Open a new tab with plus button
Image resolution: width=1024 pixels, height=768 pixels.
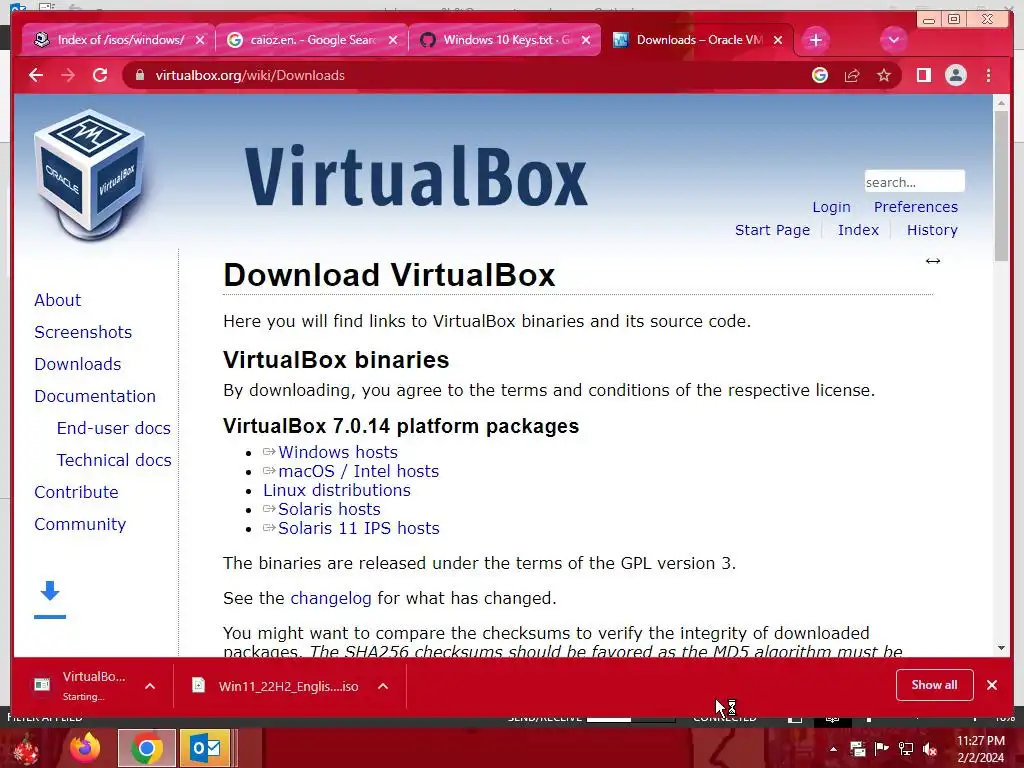[x=815, y=40]
